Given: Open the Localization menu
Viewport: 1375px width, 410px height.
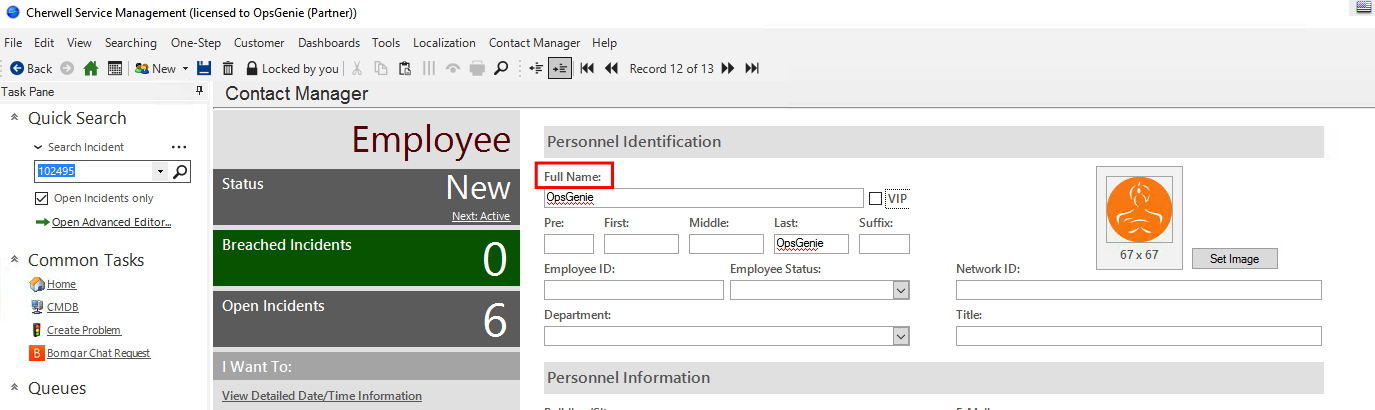Looking at the screenshot, I should (444, 43).
